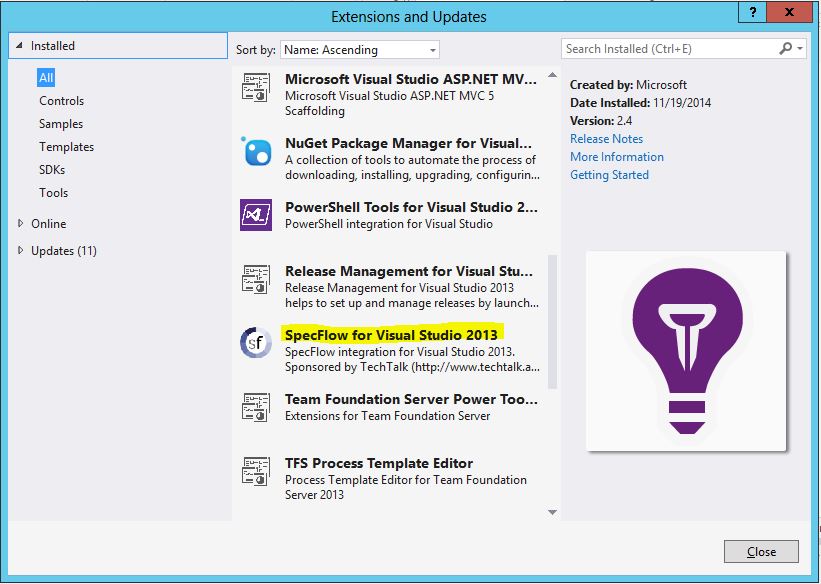Click the 'Date Installed: 11/19/2014' text
Viewport: 821px width, 584px height.
click(640, 103)
